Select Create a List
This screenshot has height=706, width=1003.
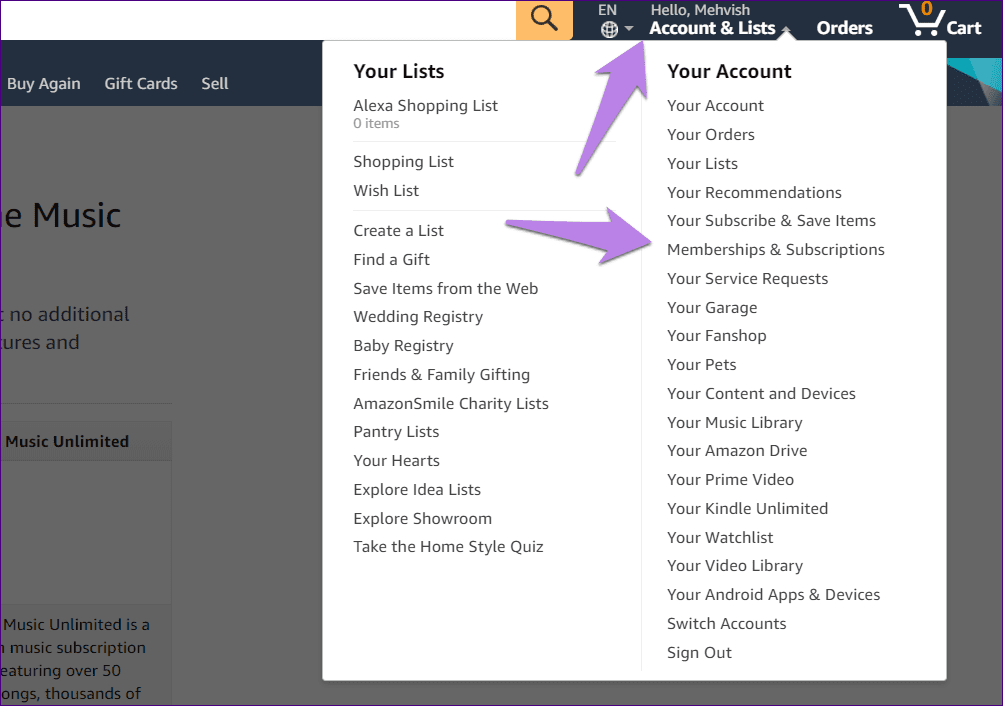pos(399,231)
